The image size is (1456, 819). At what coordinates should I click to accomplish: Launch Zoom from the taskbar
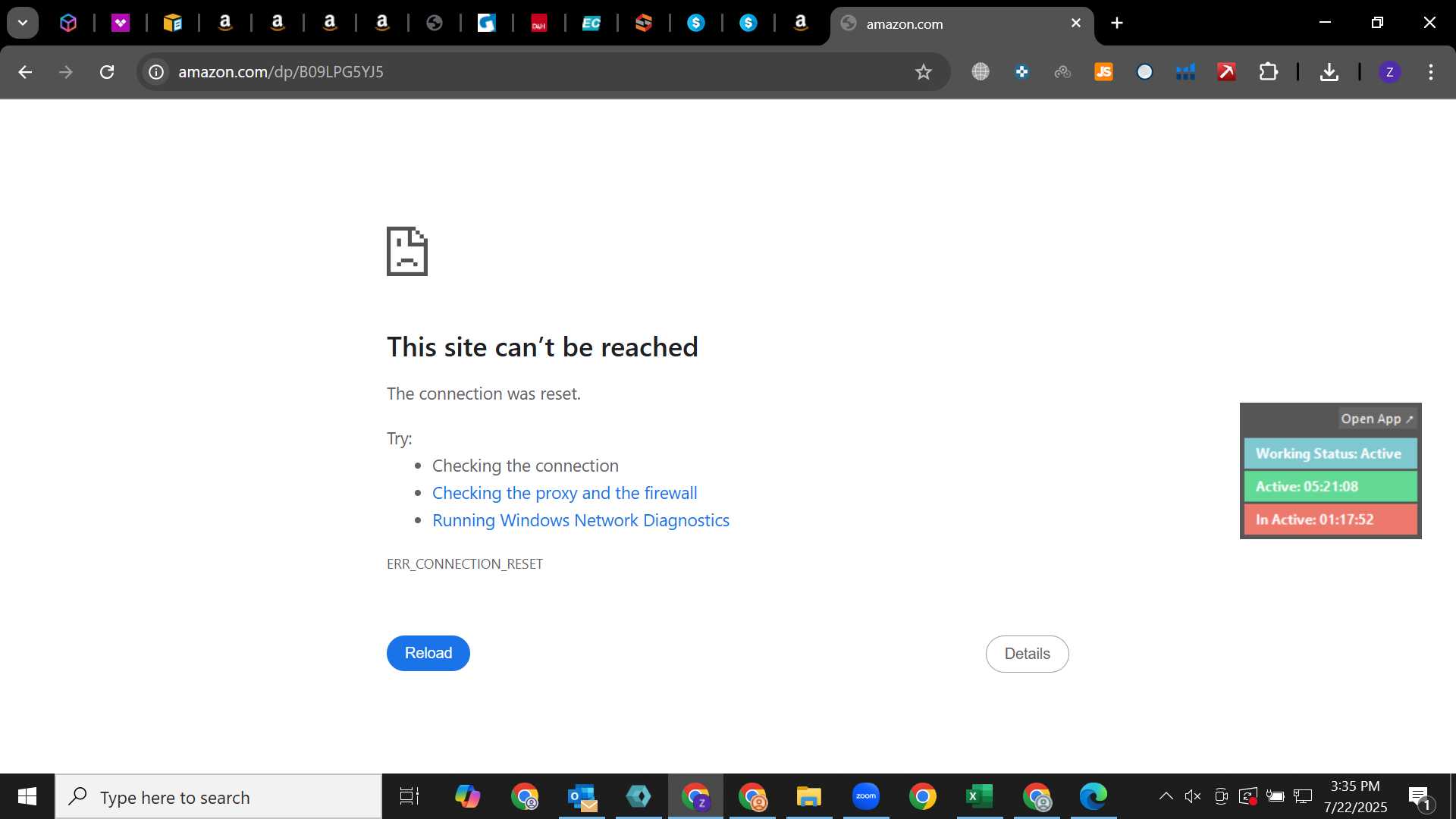[865, 796]
